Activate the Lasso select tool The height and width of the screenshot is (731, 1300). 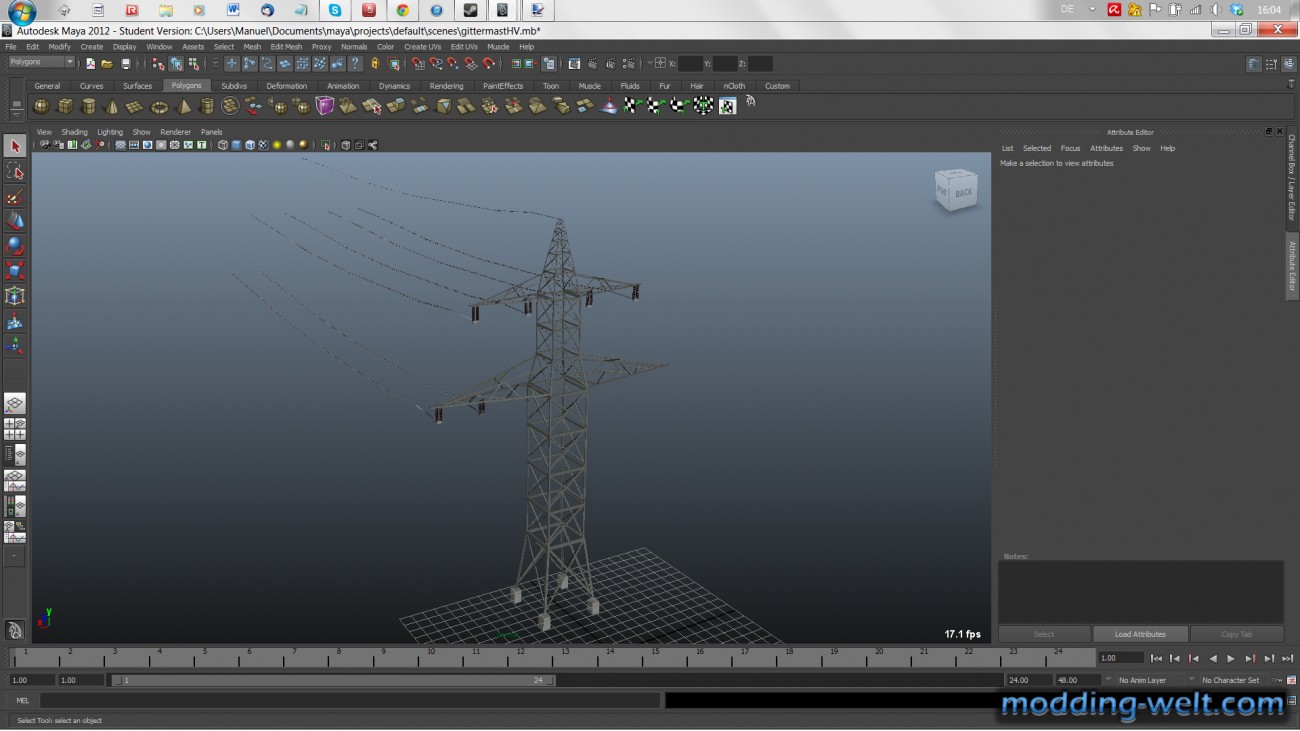tap(15, 172)
